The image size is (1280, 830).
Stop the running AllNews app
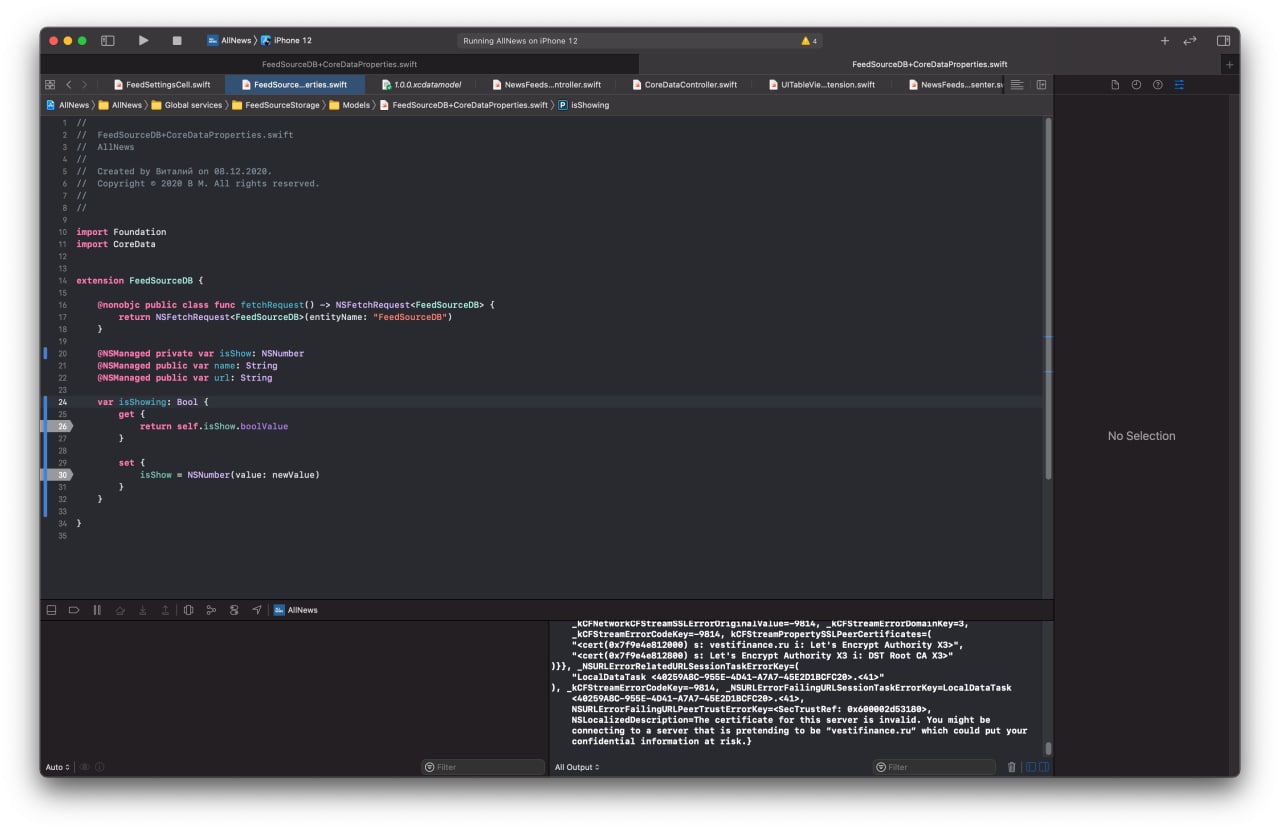coord(177,40)
